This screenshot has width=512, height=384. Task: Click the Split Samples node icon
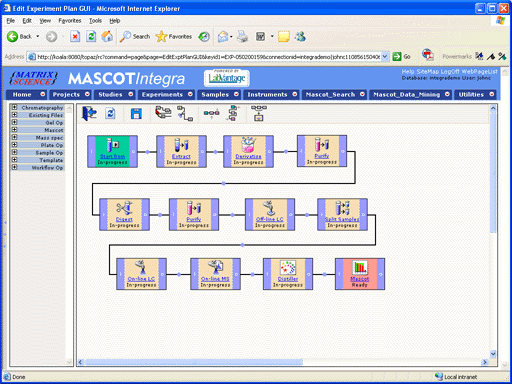click(x=342, y=208)
